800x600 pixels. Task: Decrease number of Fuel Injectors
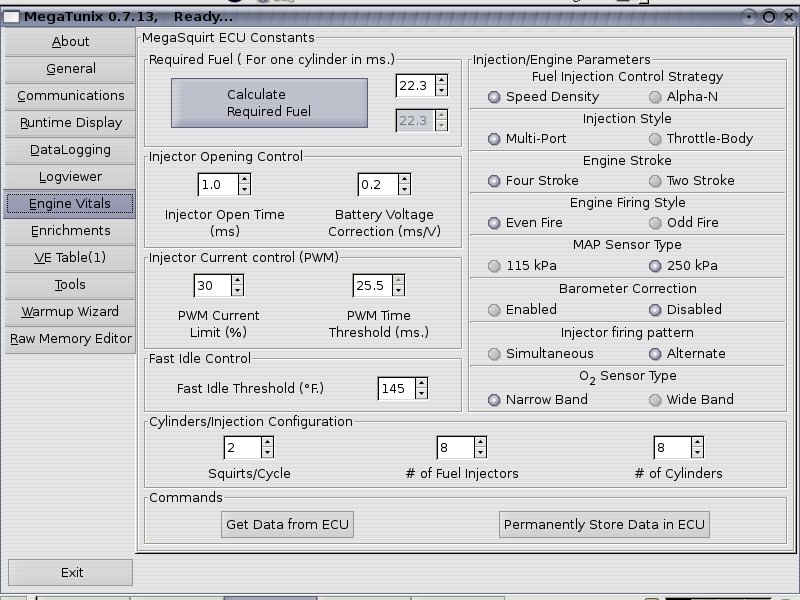(x=480, y=453)
